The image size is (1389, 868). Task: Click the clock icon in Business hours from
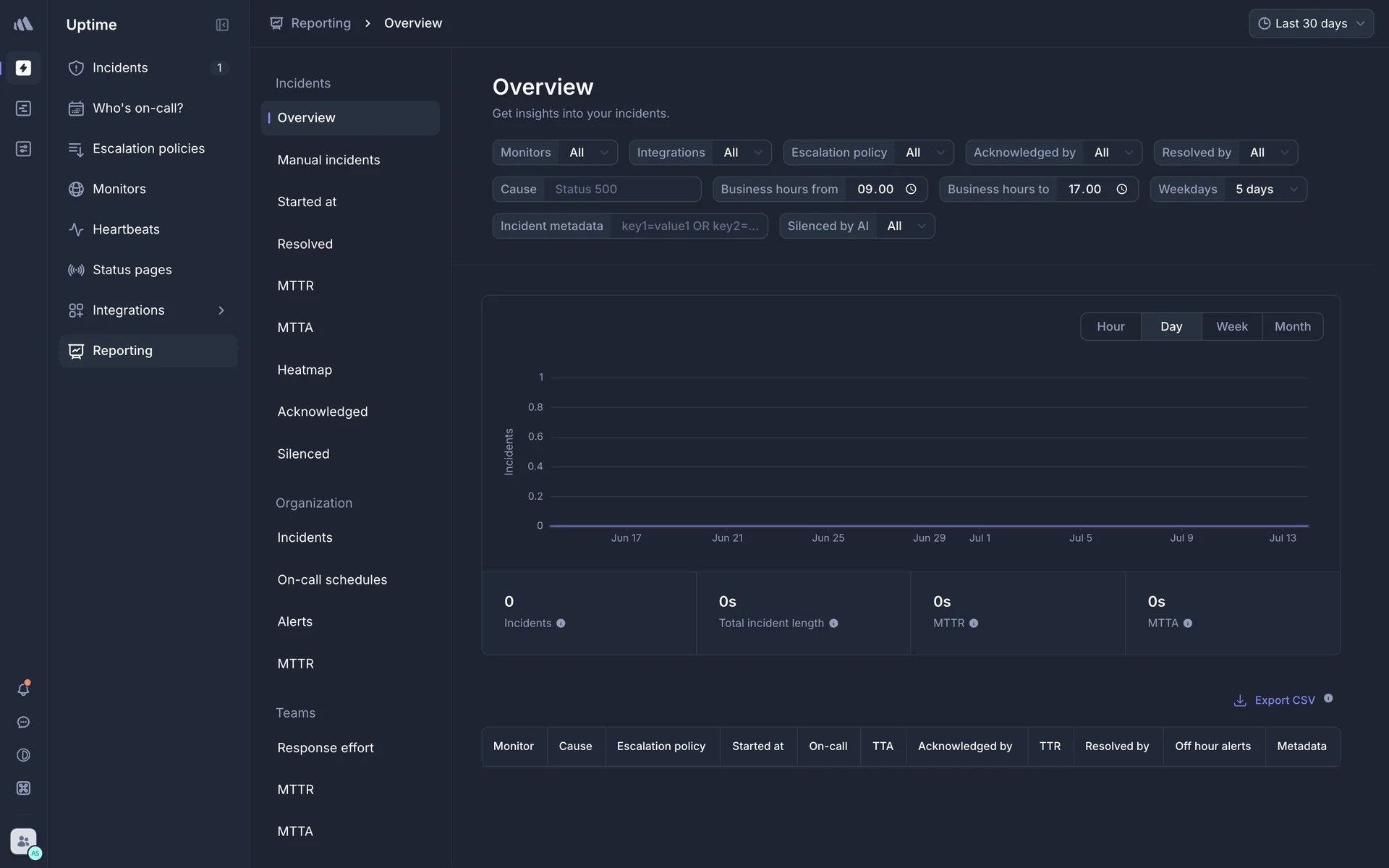tap(911, 190)
